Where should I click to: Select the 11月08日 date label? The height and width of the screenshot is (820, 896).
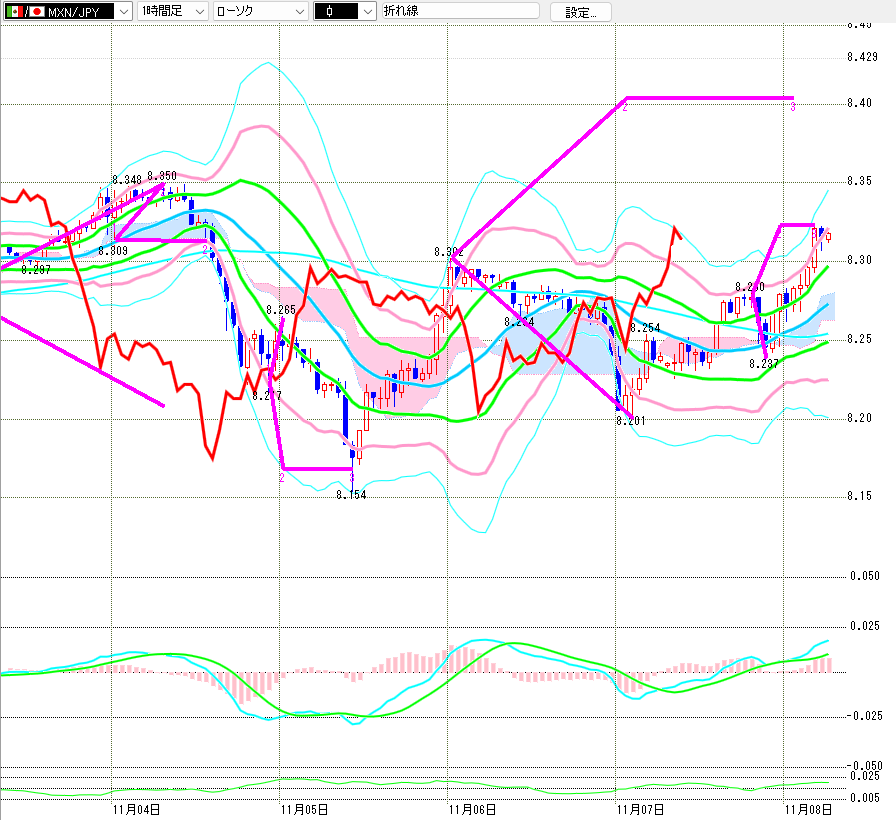pyautogui.click(x=808, y=809)
